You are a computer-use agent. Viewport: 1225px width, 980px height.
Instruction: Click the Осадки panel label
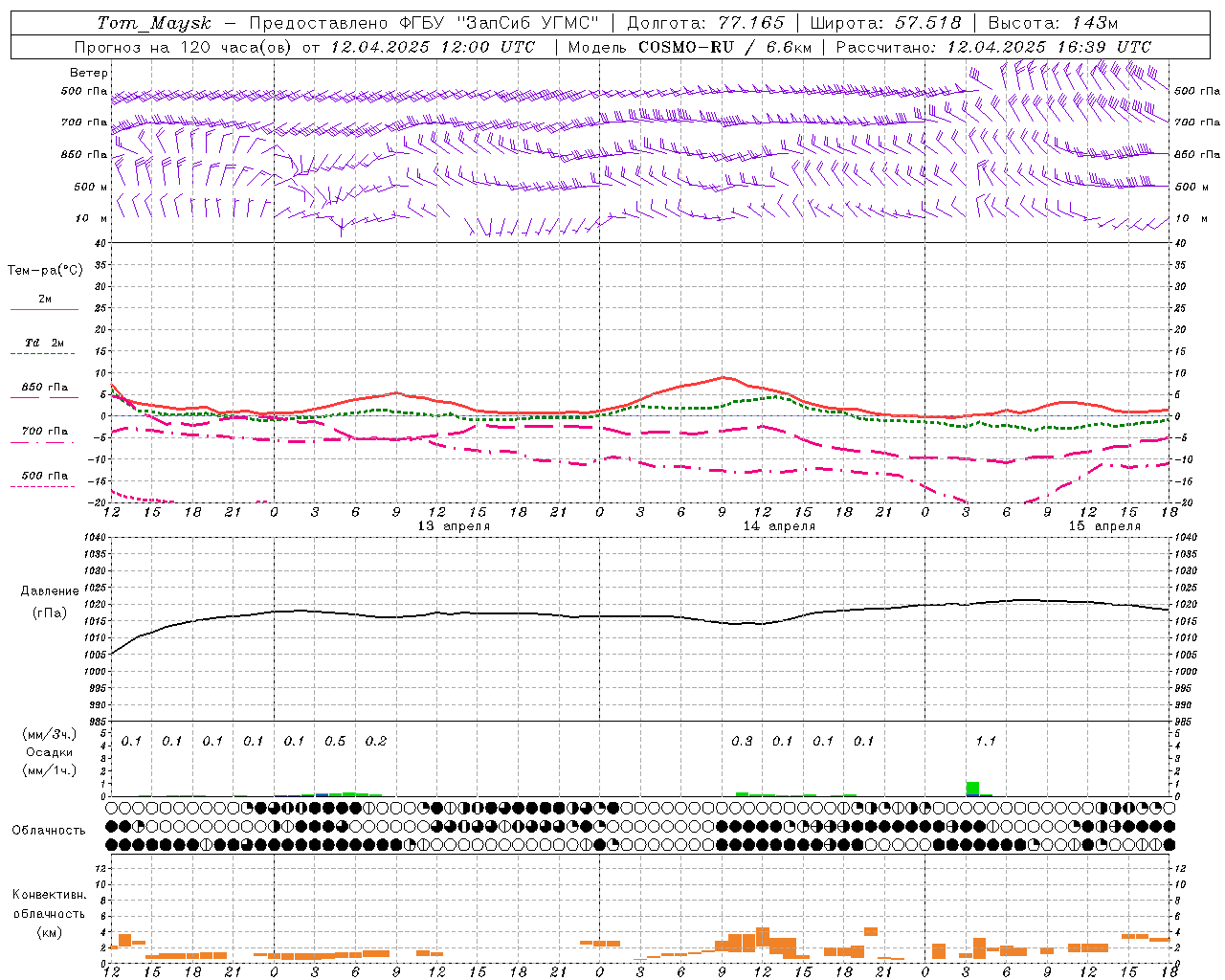tap(49, 752)
